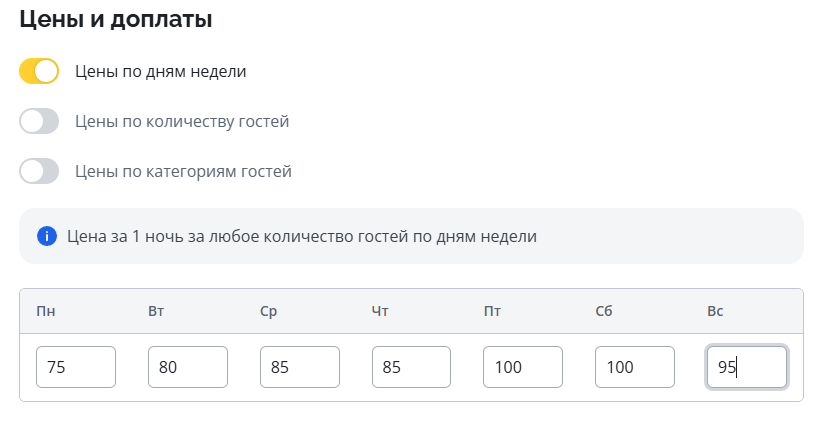
Task: Click the Tuesday price field showing 80
Action: point(188,367)
